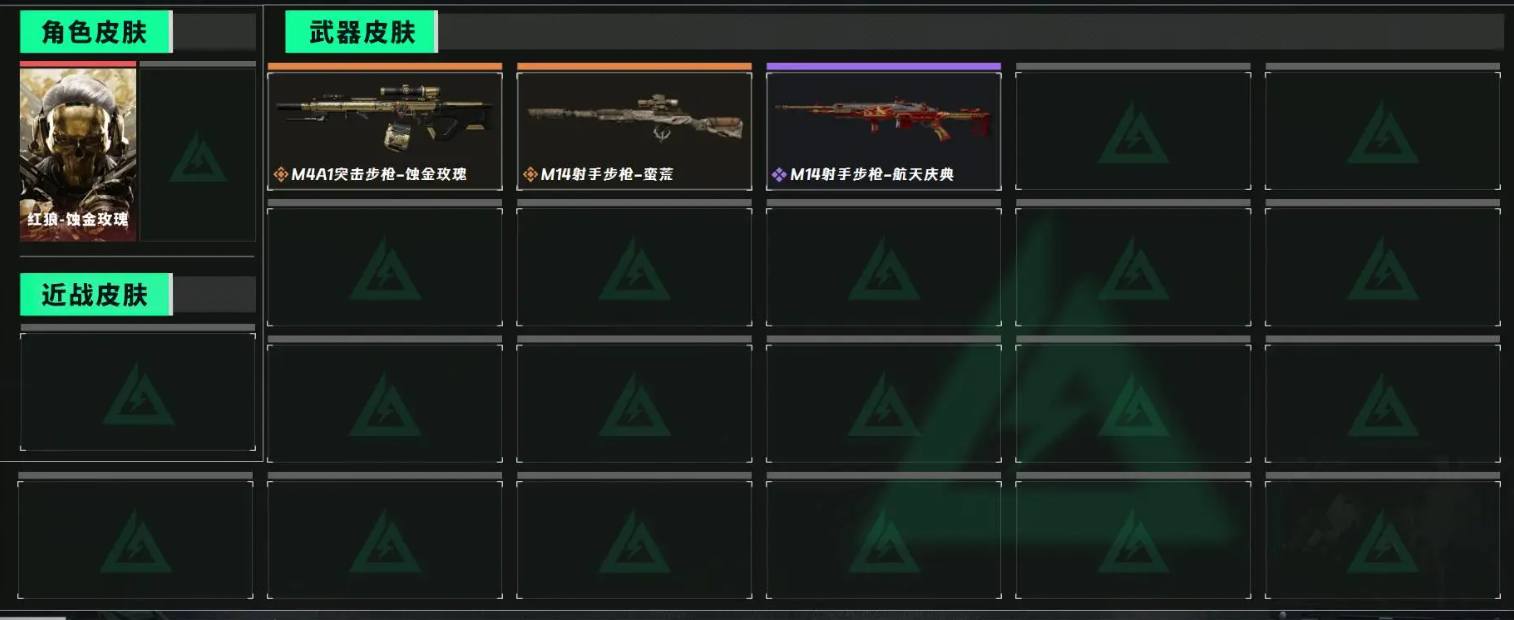Select the triangle icon in the empty slot below M4A1 蚀金玫瑰

385,270
